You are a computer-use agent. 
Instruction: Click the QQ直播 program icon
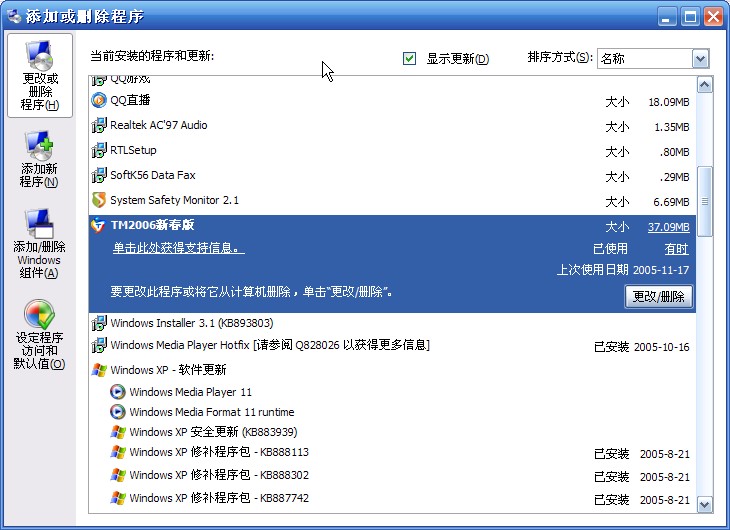coord(99,100)
